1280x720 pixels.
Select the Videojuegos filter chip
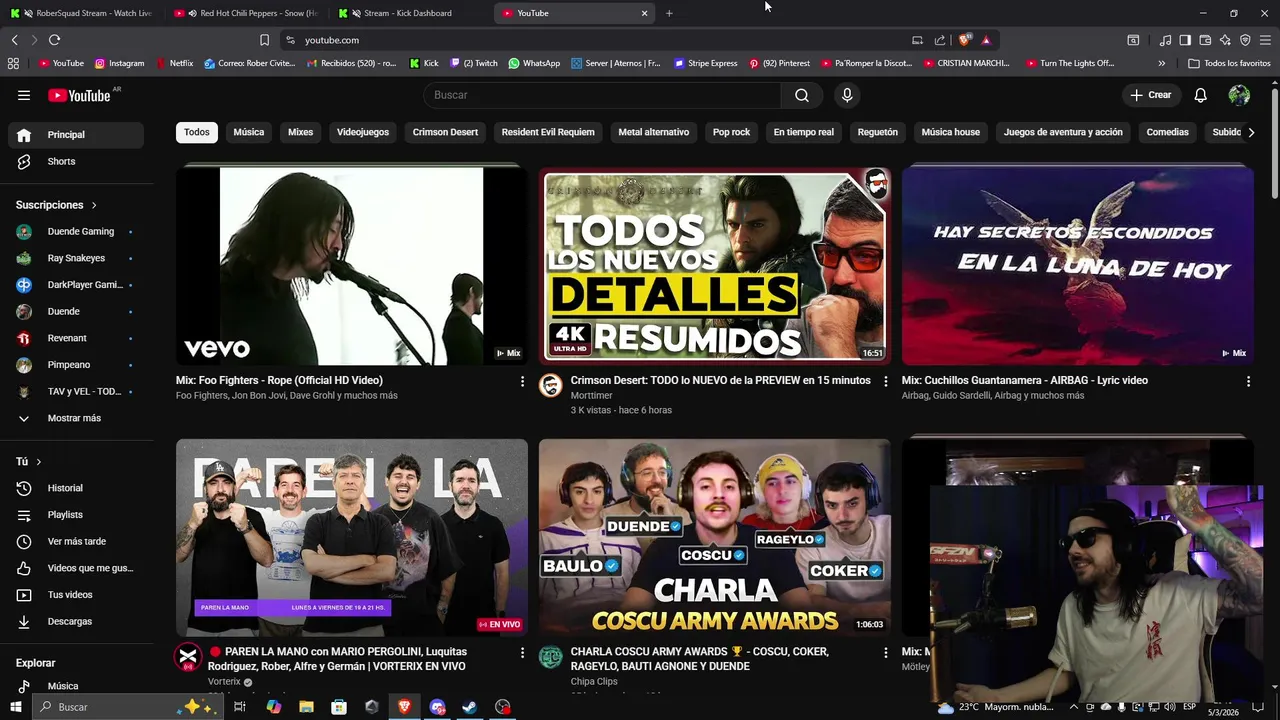[363, 132]
